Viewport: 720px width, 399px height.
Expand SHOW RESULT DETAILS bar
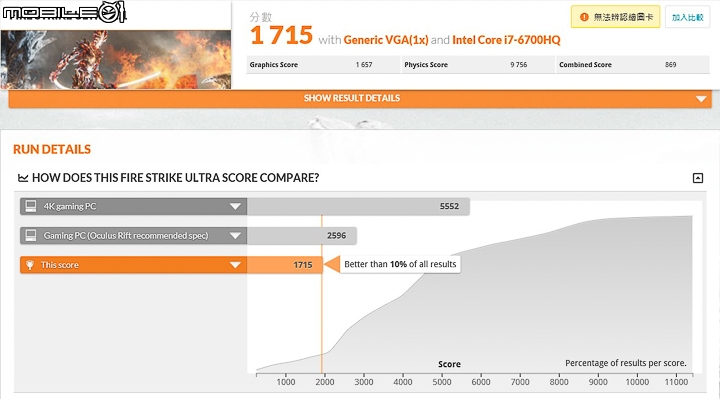click(x=360, y=98)
